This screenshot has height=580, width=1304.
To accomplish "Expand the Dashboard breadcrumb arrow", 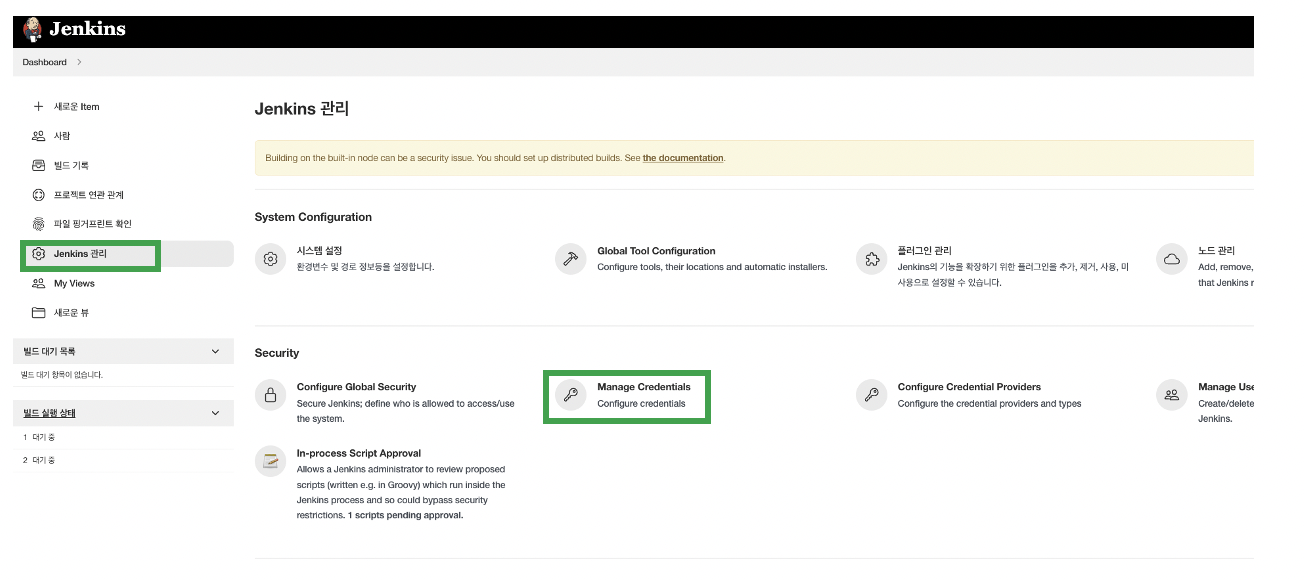I will (79, 62).
